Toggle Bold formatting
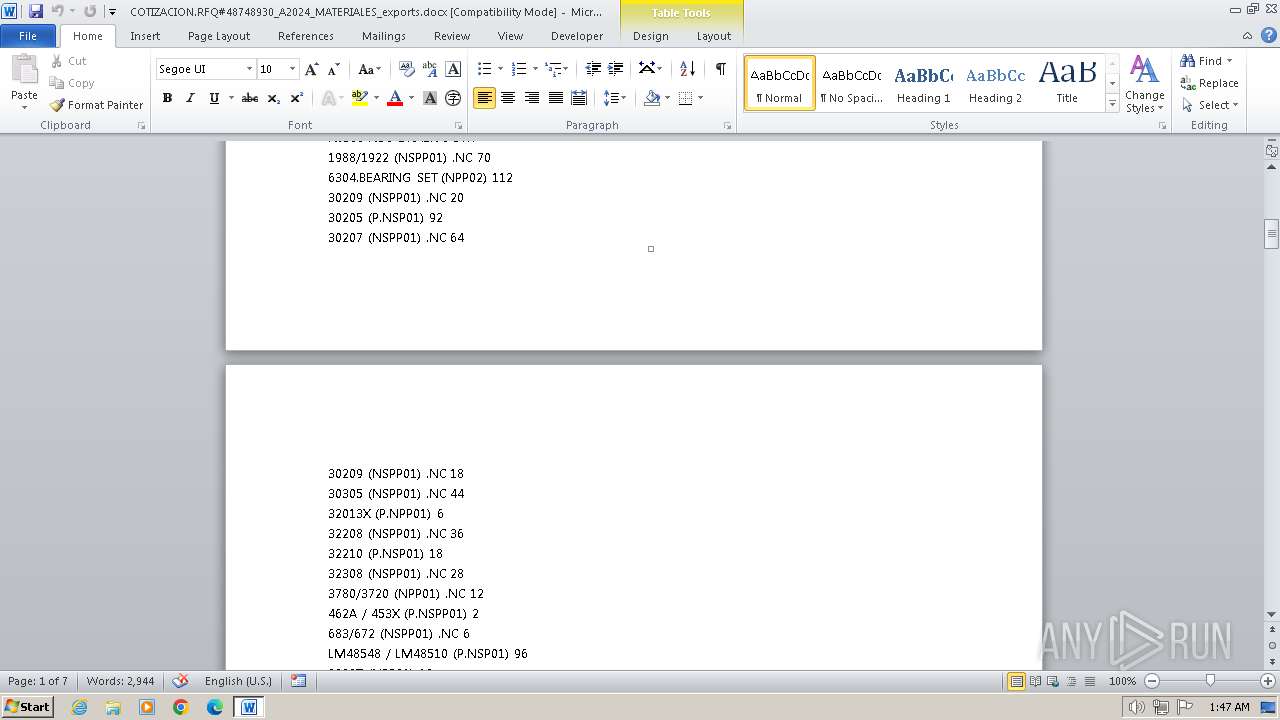This screenshot has height=720, width=1280. point(167,98)
